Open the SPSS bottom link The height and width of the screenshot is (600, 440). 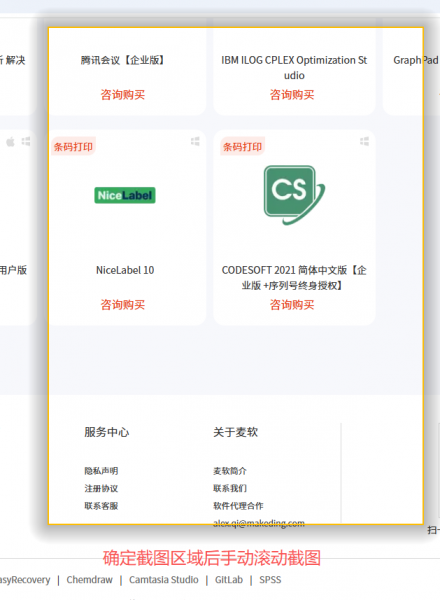pos(270,580)
